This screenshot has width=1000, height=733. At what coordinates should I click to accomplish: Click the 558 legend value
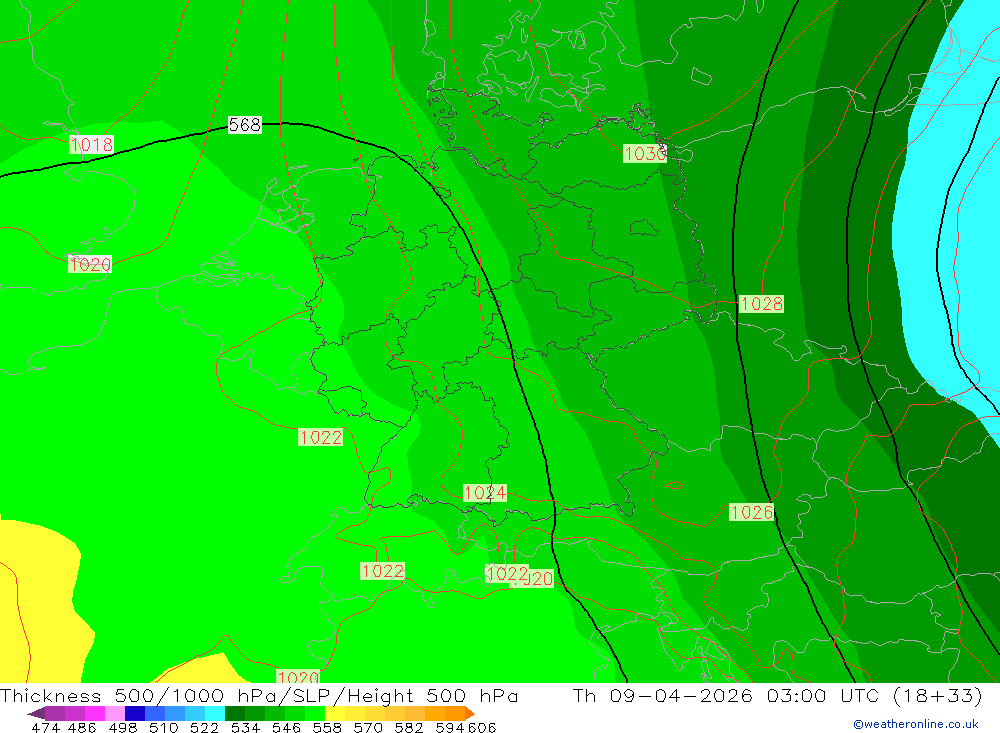click(327, 727)
